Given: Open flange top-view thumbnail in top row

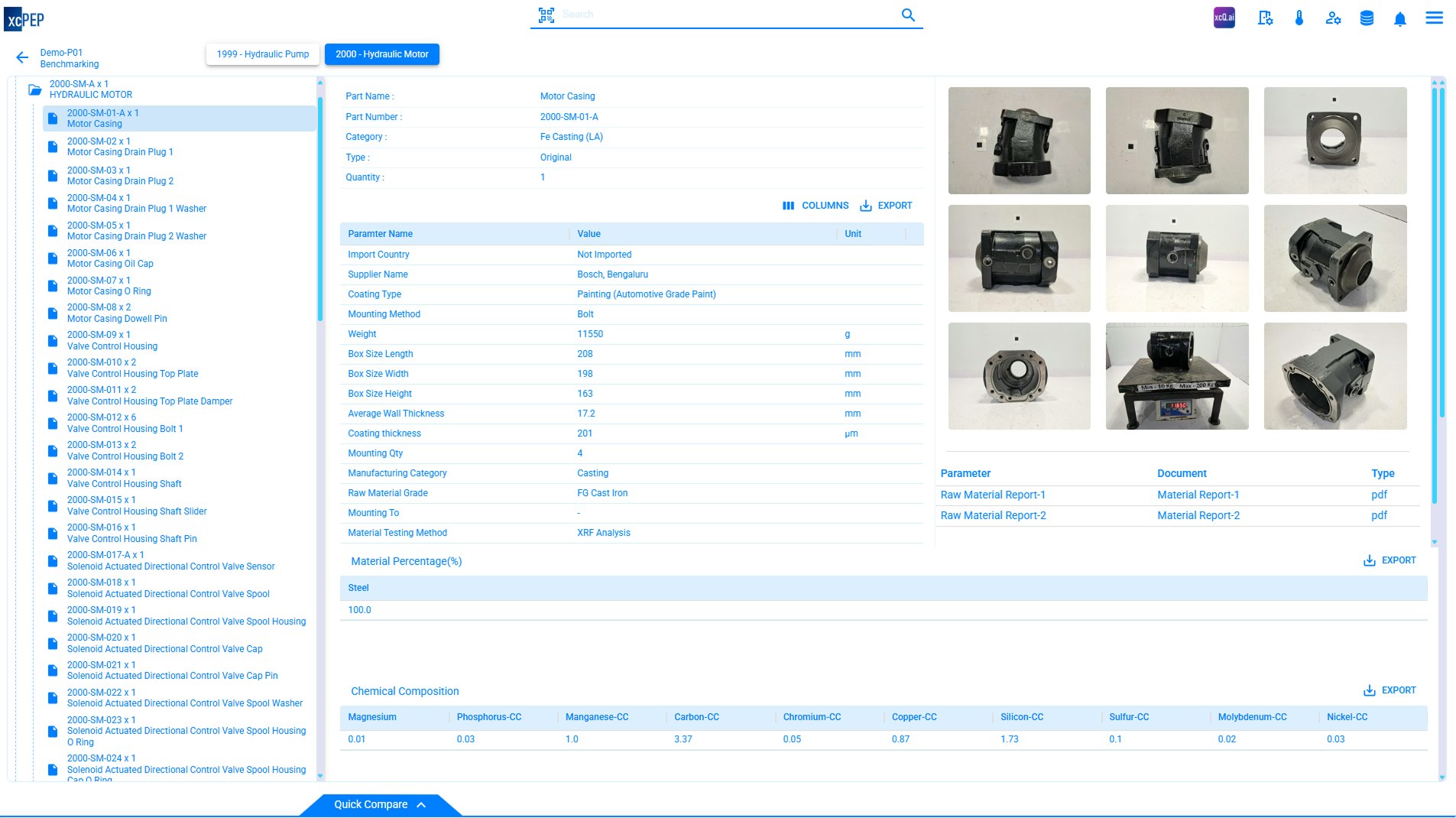Looking at the screenshot, I should tap(1334, 141).
